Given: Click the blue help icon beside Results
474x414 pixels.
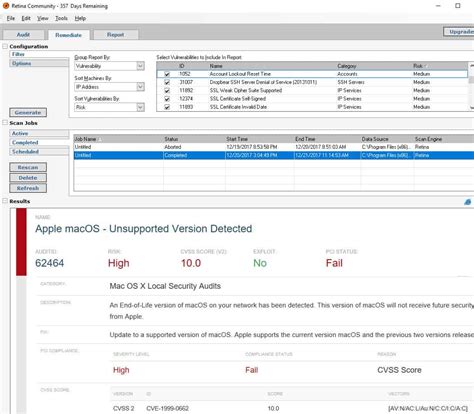Looking at the screenshot, I should (x=467, y=202).
